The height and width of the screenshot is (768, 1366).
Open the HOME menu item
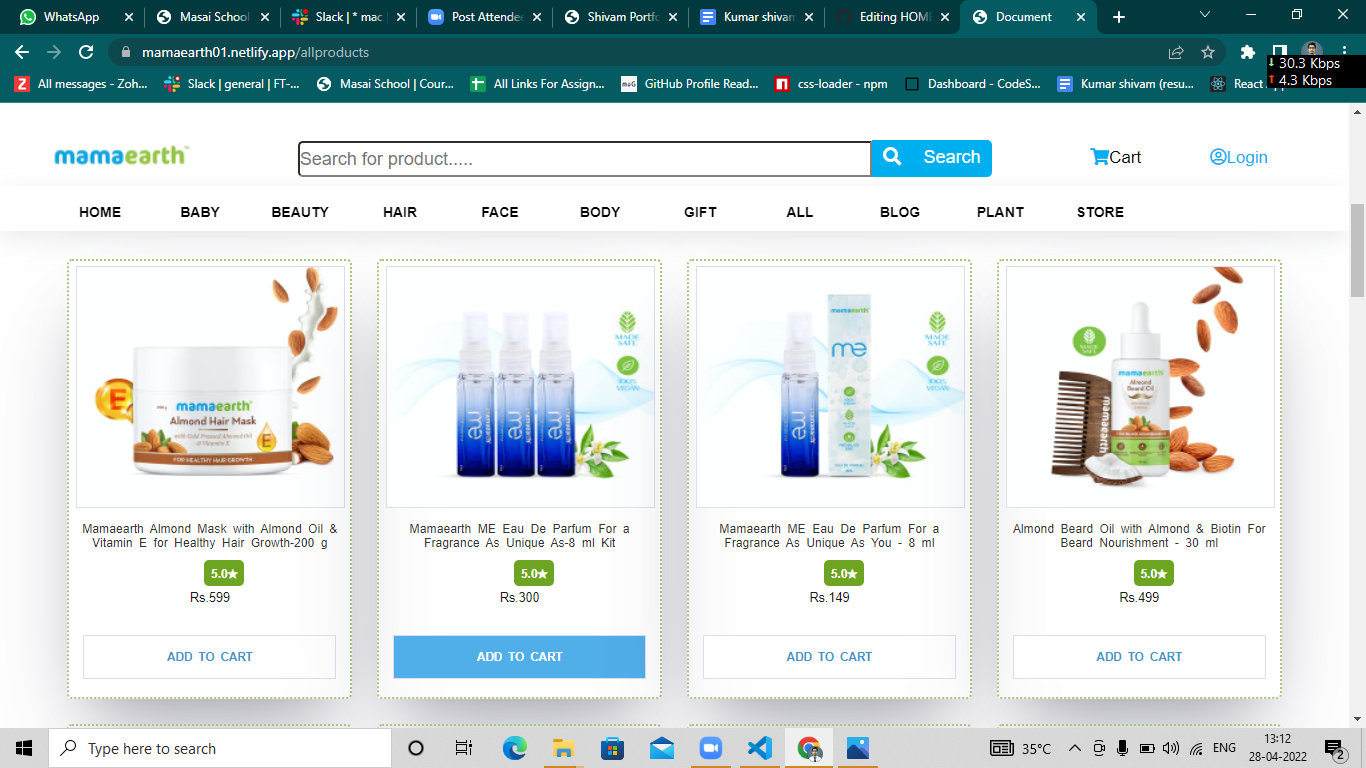coord(100,212)
